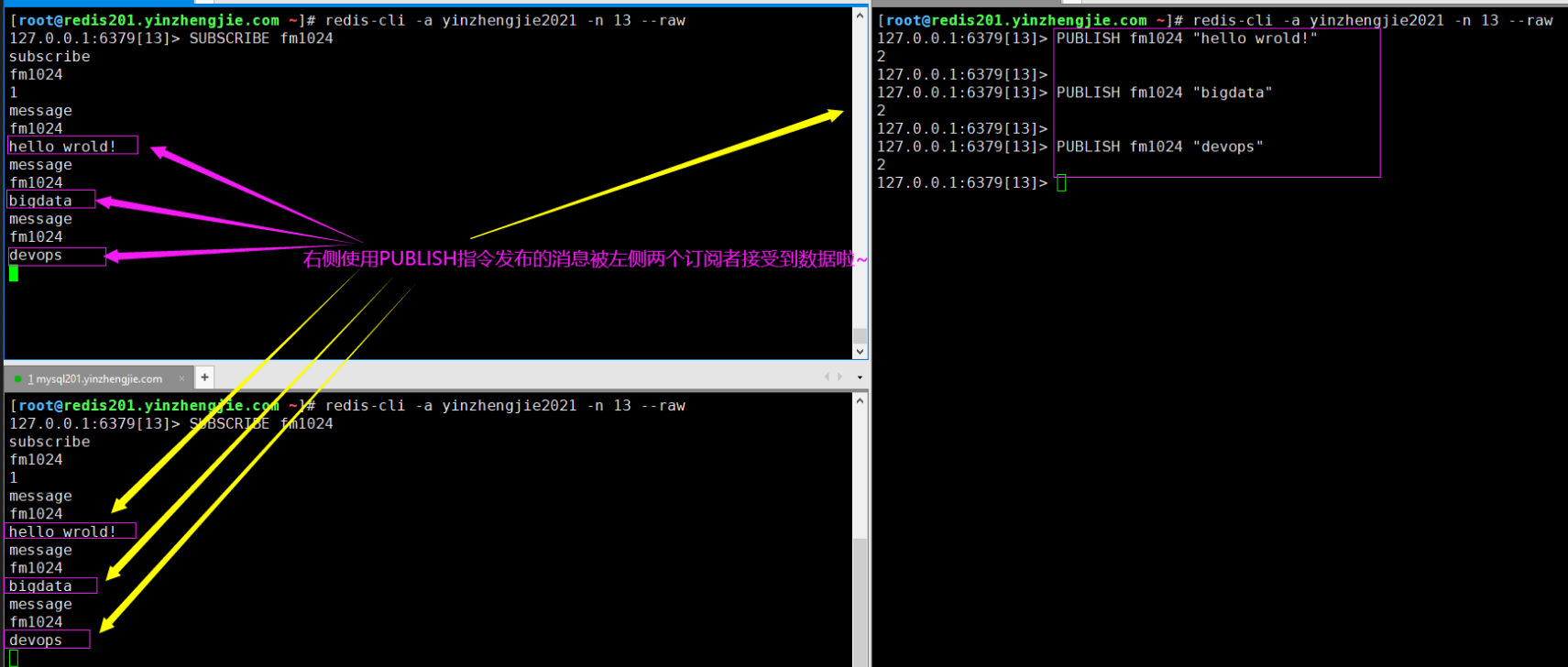Screen dimensions: 1568x667
Task: Click the cursor in bottom-left terminal
Action: (x=14, y=658)
